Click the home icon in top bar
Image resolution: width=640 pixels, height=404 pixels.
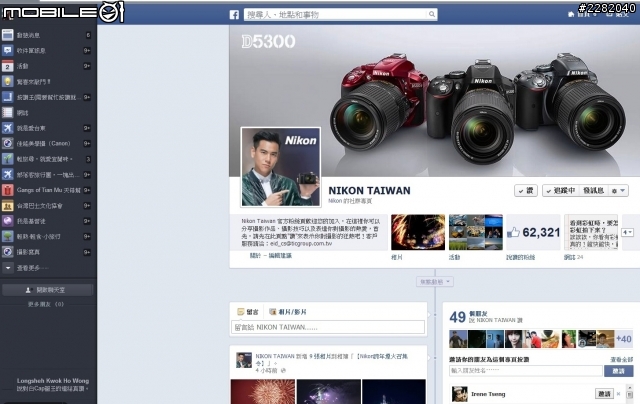571,14
